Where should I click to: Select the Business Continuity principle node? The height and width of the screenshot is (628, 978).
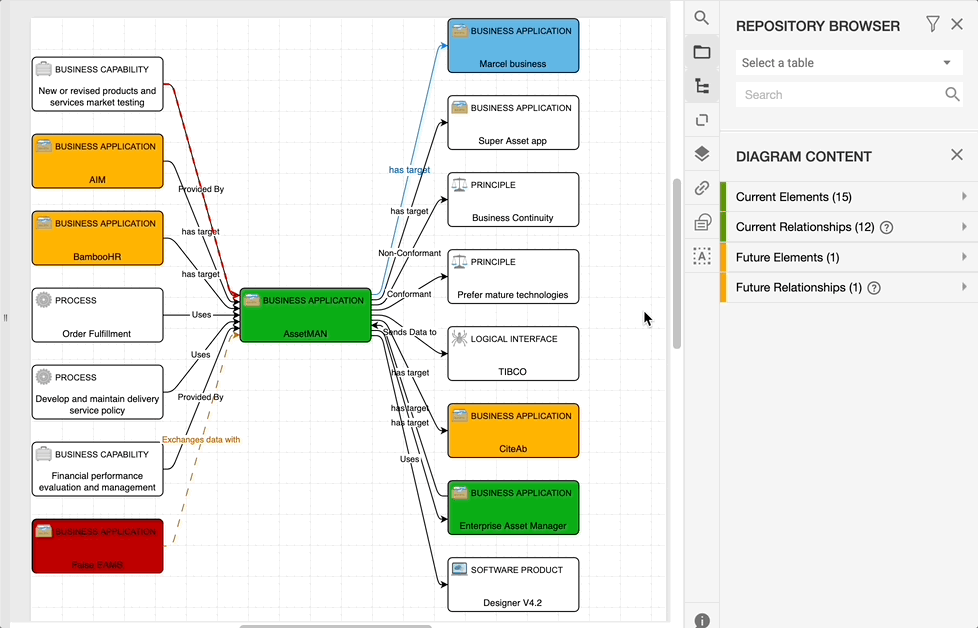point(513,200)
